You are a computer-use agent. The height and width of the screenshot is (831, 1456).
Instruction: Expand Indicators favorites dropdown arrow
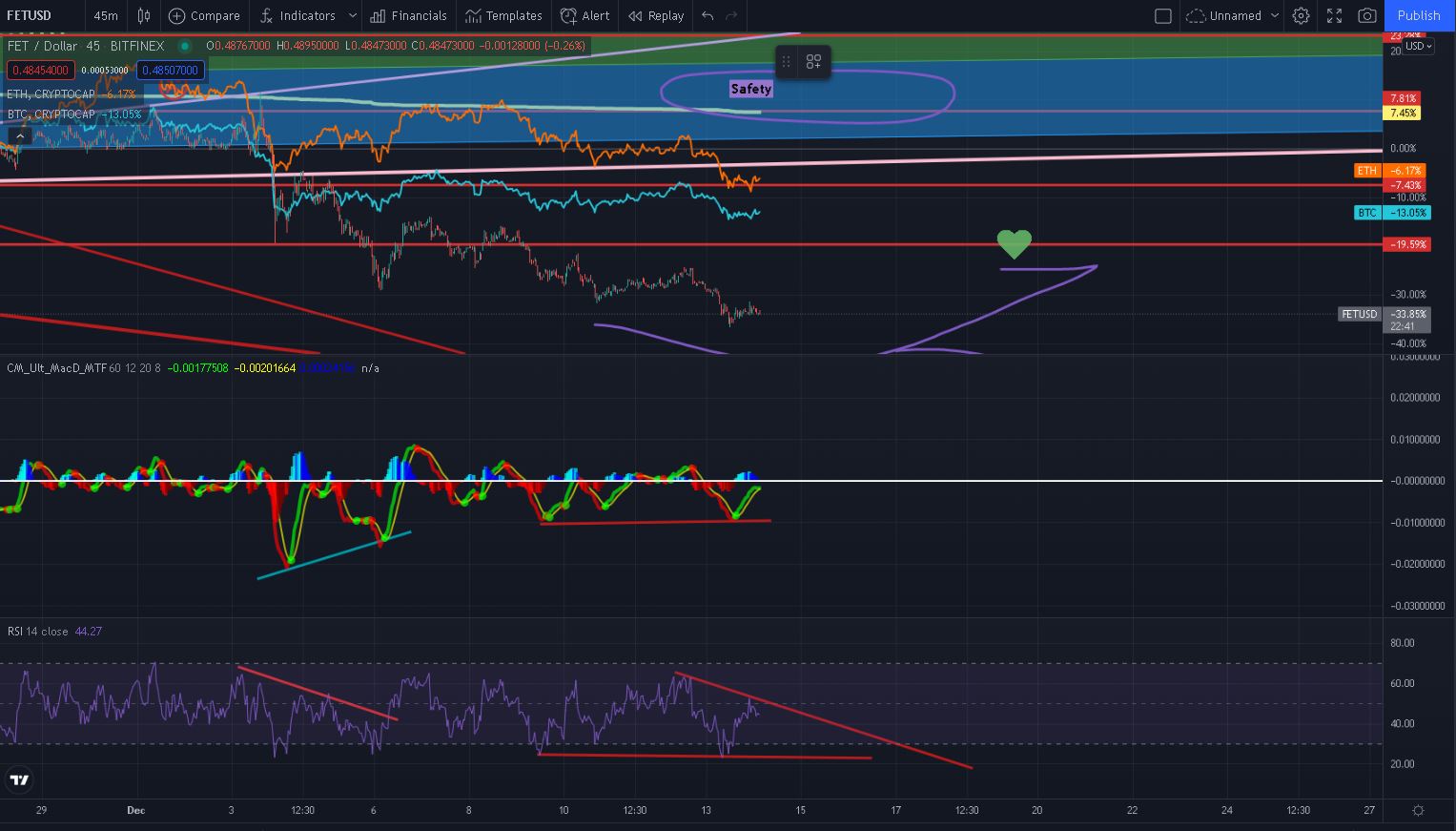[x=352, y=15]
